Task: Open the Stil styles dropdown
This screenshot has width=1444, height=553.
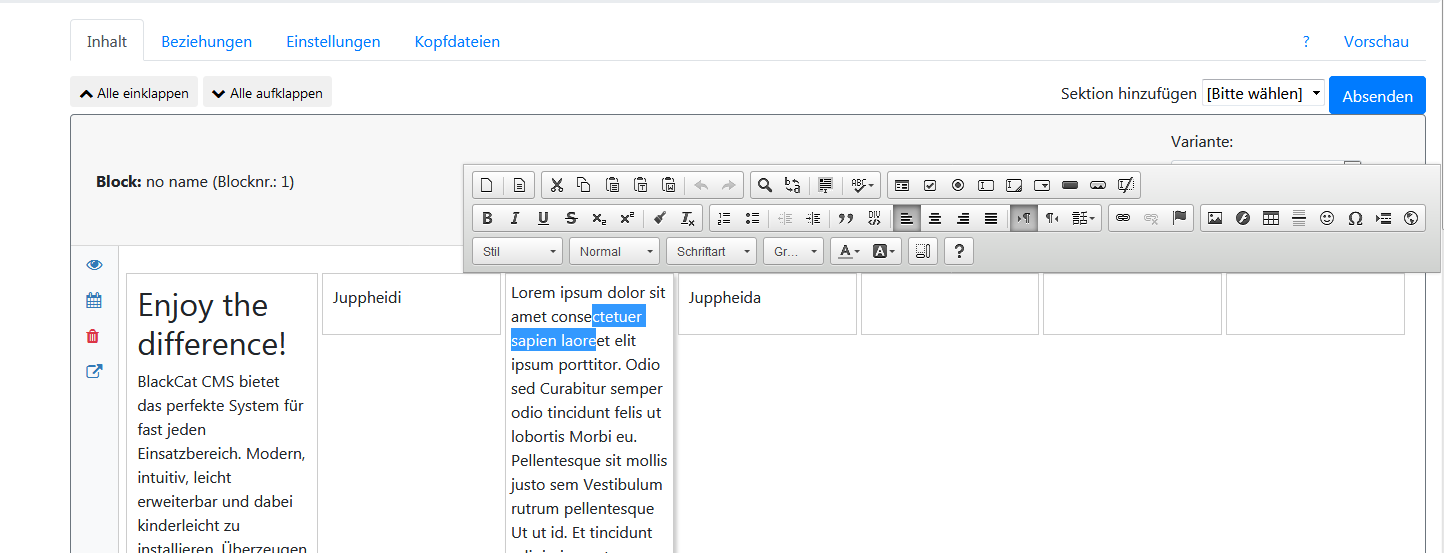Action: pyautogui.click(x=518, y=251)
